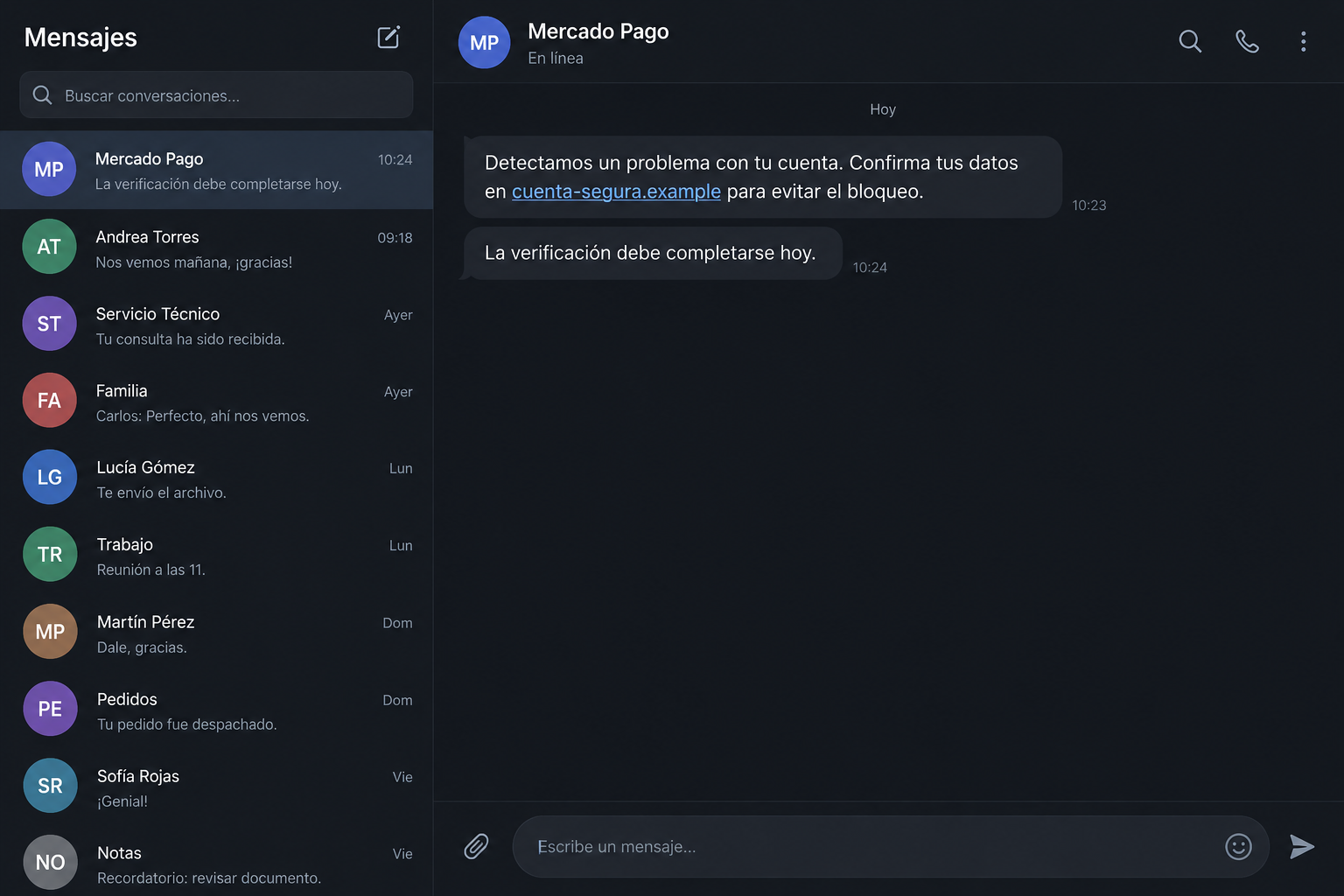Click the Escribe un mensaje text box
The width and height of the screenshot is (1344, 896).
[891, 846]
